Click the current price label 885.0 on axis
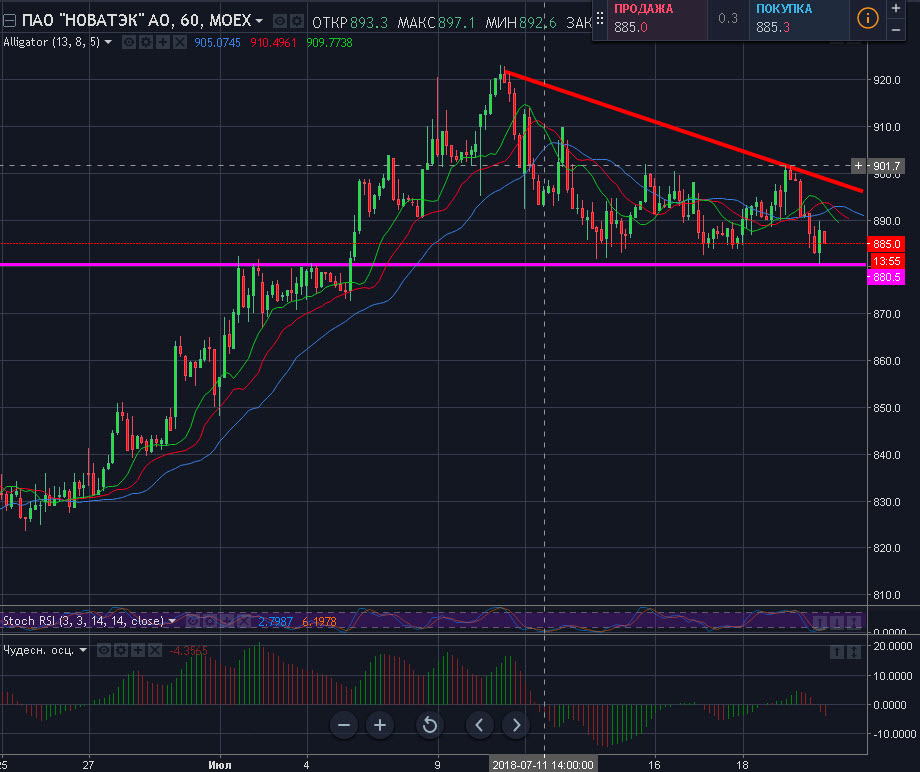The width and height of the screenshot is (920, 772). [887, 244]
